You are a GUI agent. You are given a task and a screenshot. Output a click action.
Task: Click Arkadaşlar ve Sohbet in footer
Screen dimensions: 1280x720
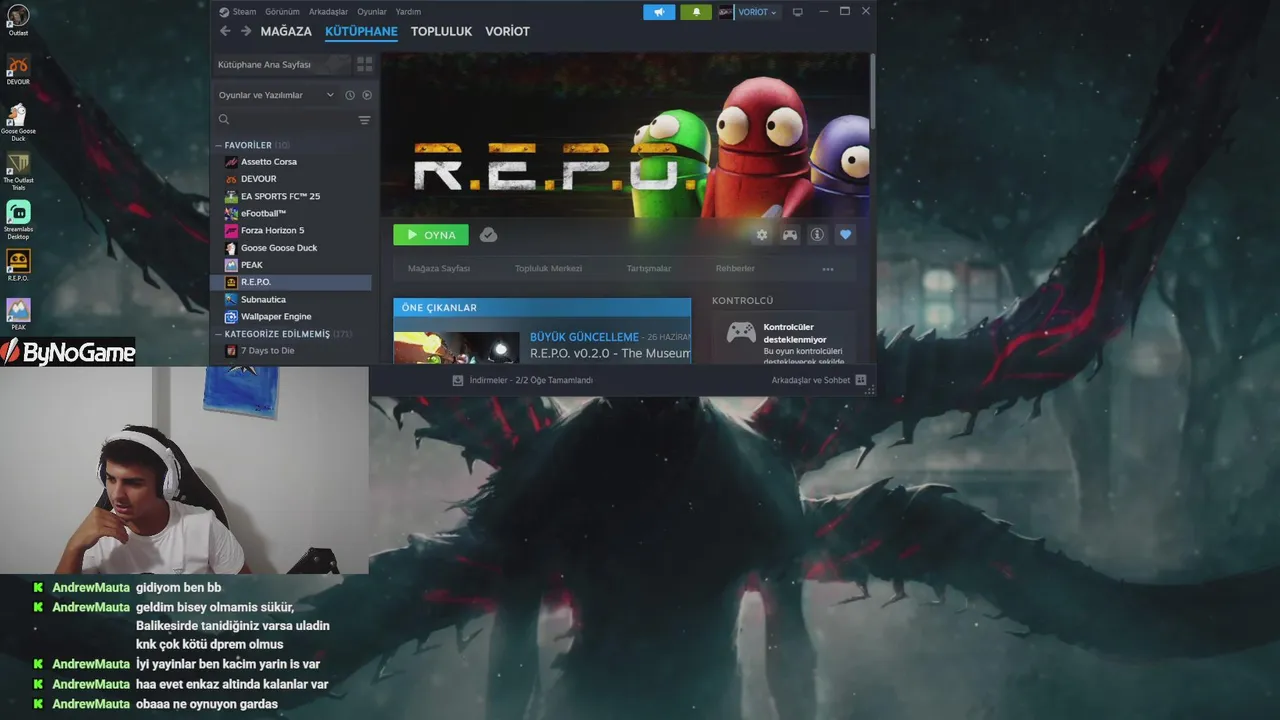point(811,380)
